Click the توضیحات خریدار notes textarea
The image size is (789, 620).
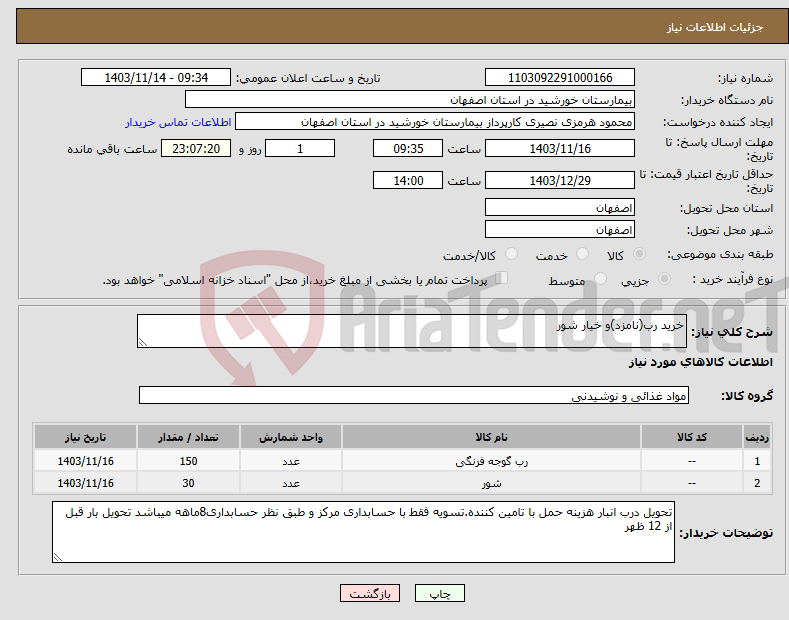pyautogui.click(x=363, y=532)
